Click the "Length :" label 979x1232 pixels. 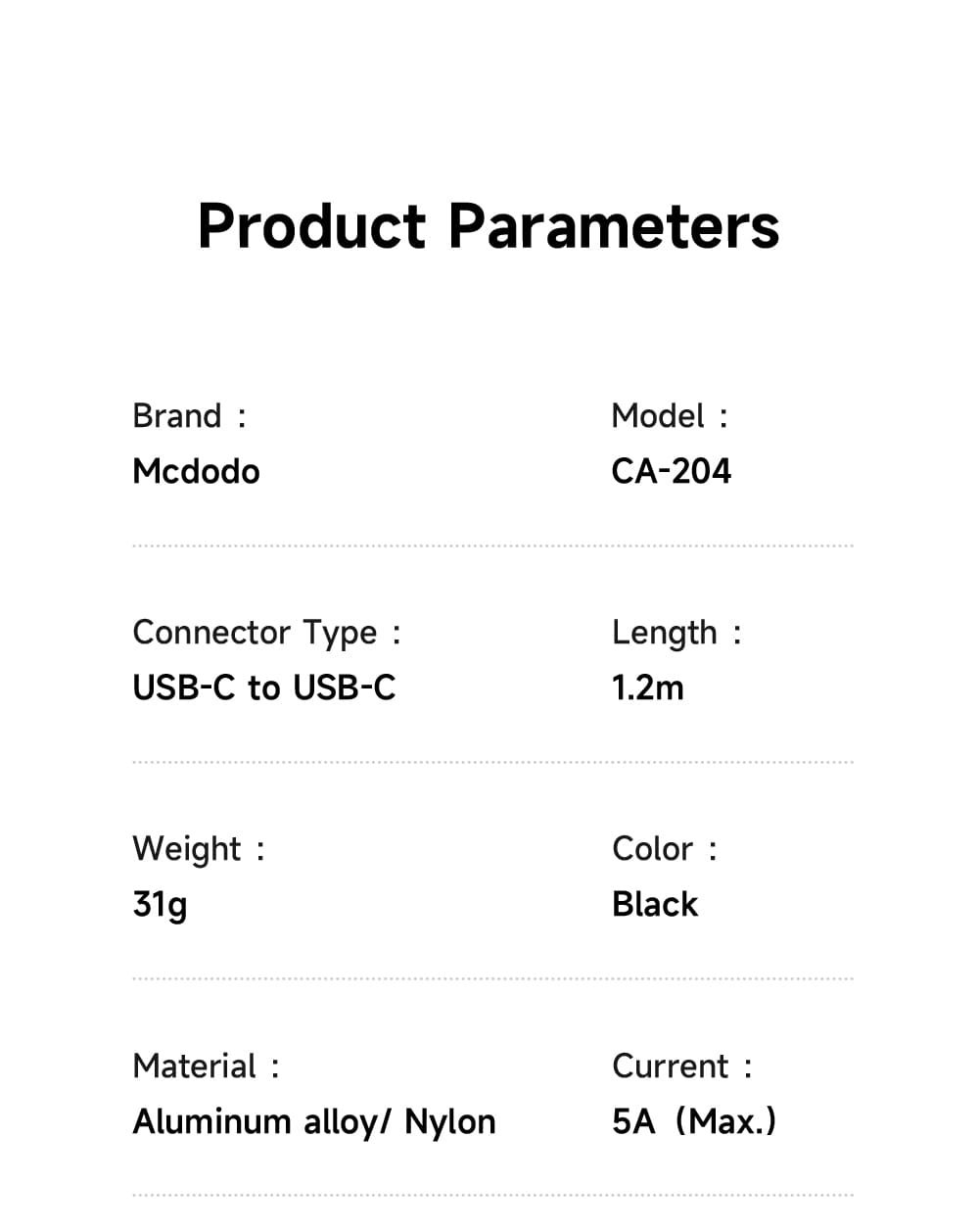pyautogui.click(x=676, y=633)
